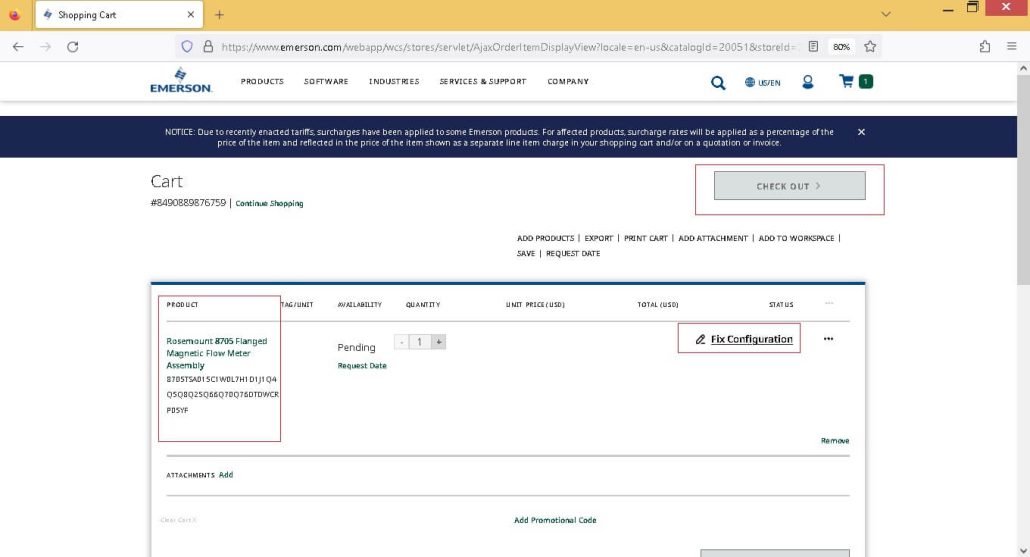The height and width of the screenshot is (557, 1030).
Task: Open the site search magnifier icon
Action: pyautogui.click(x=718, y=83)
